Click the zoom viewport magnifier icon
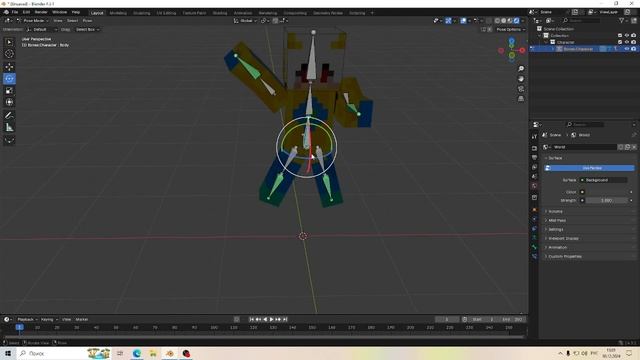The width and height of the screenshot is (640, 360). pyautogui.click(x=521, y=69)
